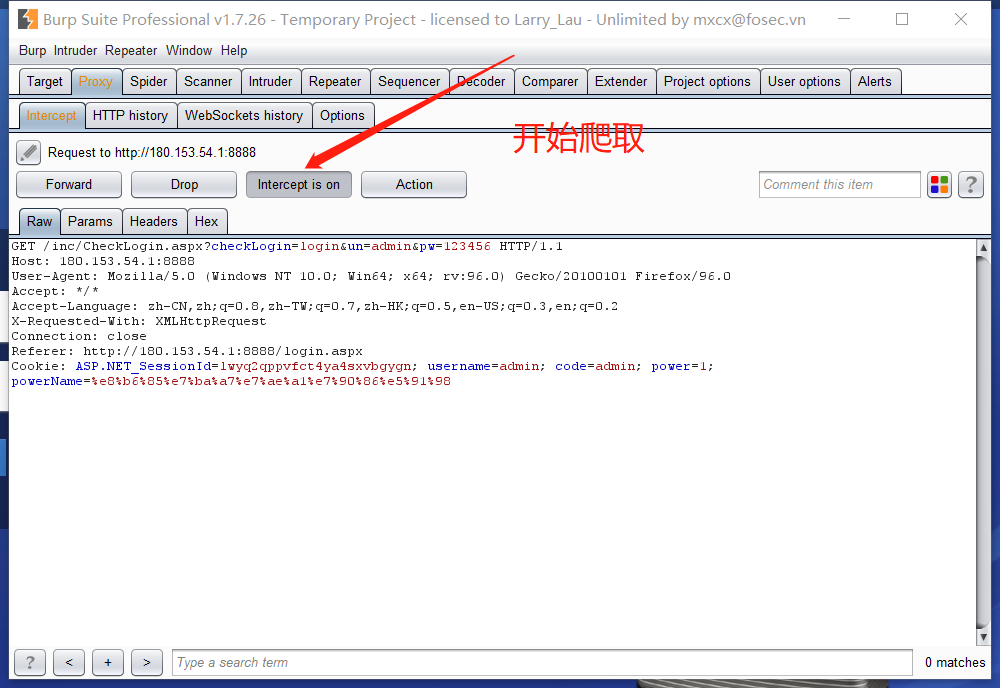Open the Intruder tool tab
This screenshot has width=1000, height=688.
pyautogui.click(x=270, y=82)
